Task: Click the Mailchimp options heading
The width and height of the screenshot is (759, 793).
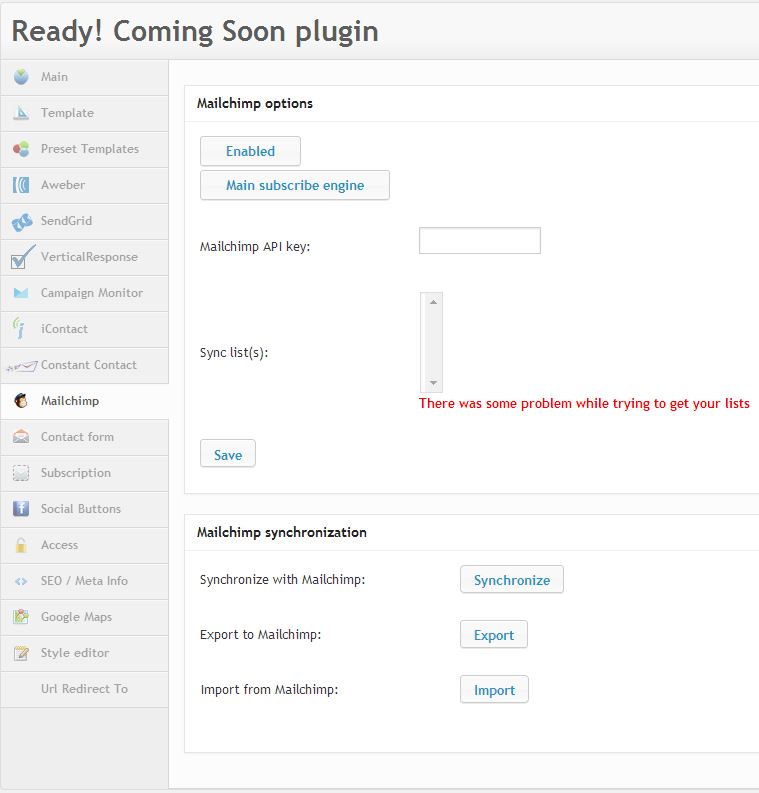Action: tap(255, 103)
